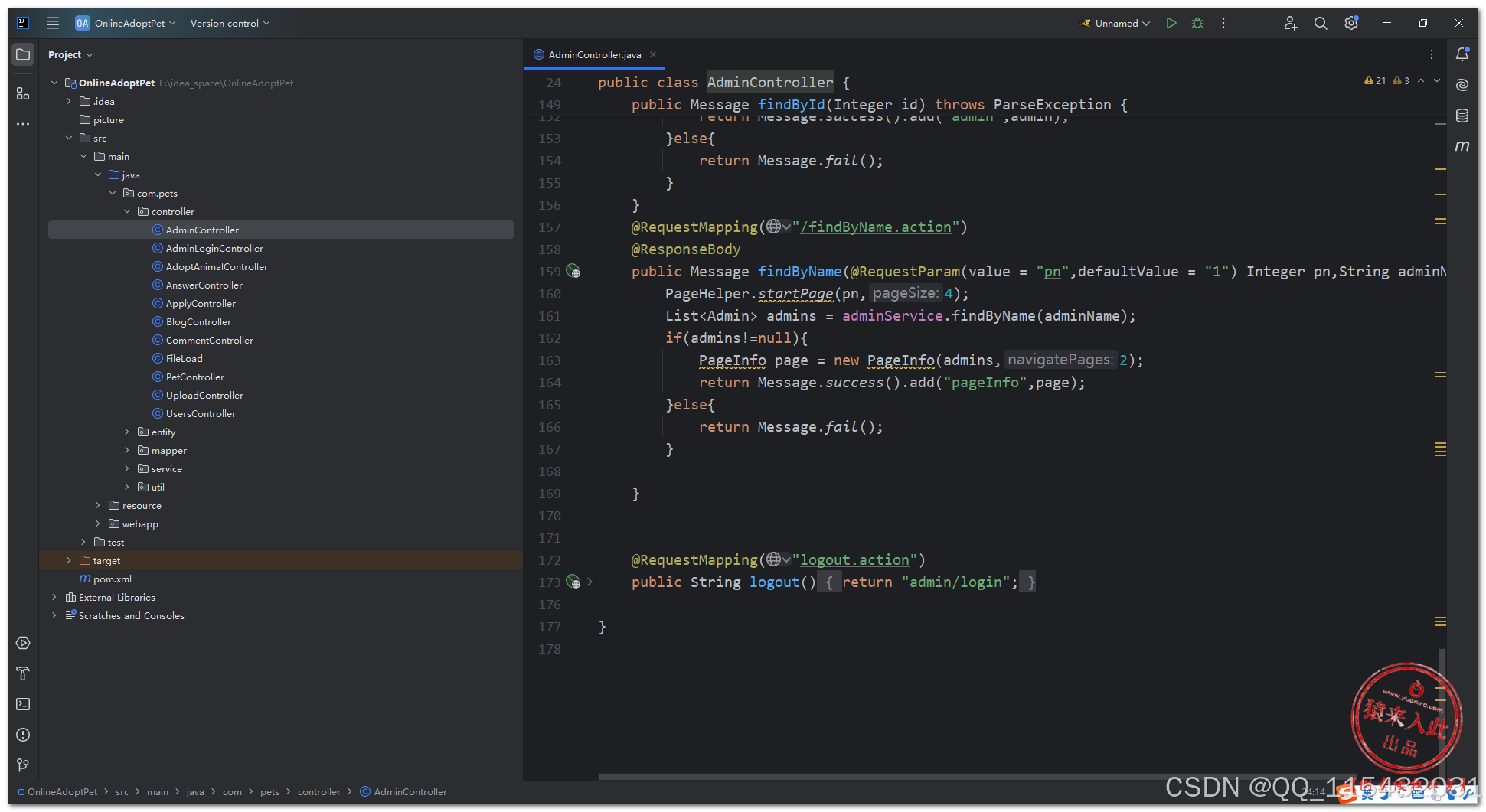Open AdoptAnimalController class
1486x812 pixels.
(217, 266)
